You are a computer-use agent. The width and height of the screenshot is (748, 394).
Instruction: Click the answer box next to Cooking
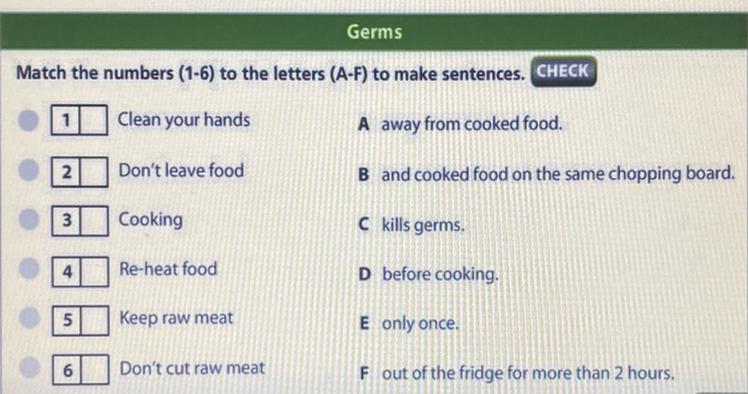click(94, 221)
